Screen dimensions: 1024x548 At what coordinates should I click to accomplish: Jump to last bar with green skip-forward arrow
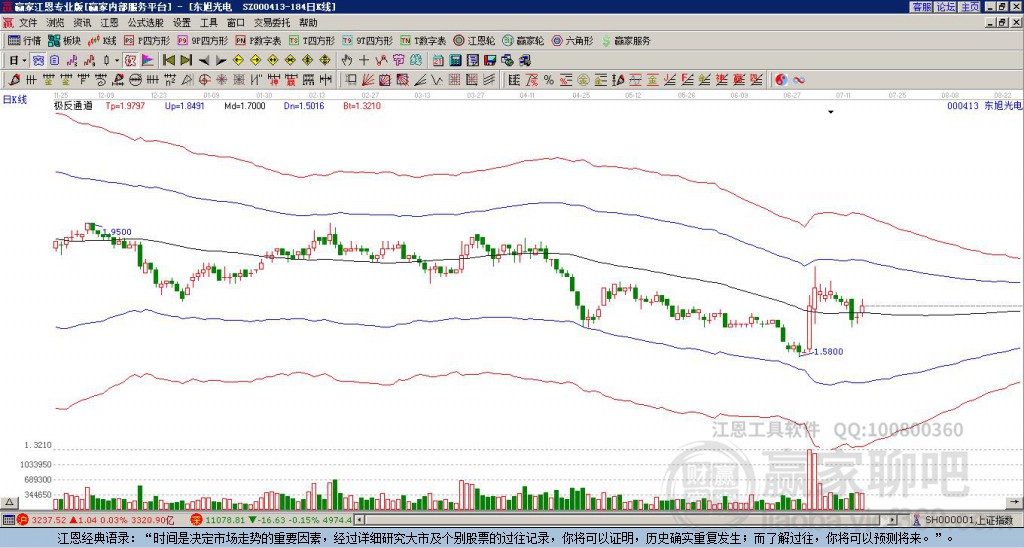click(x=186, y=61)
